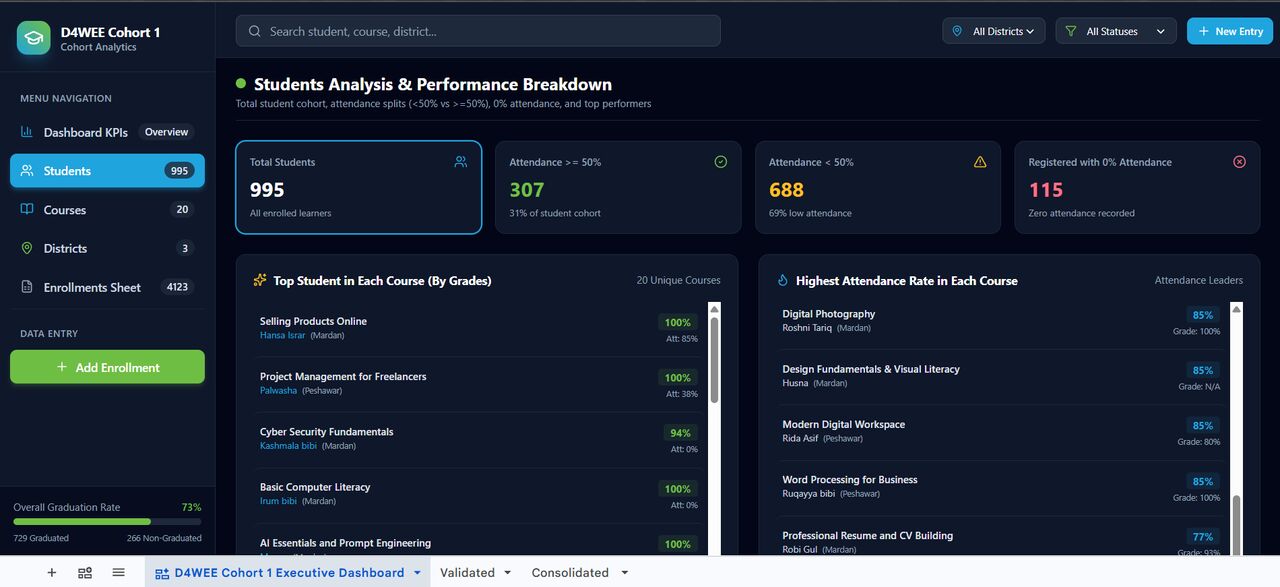Image resolution: width=1280 pixels, height=587 pixels.
Task: Click the sheet views grid icon in bottom bar
Action: (85, 573)
